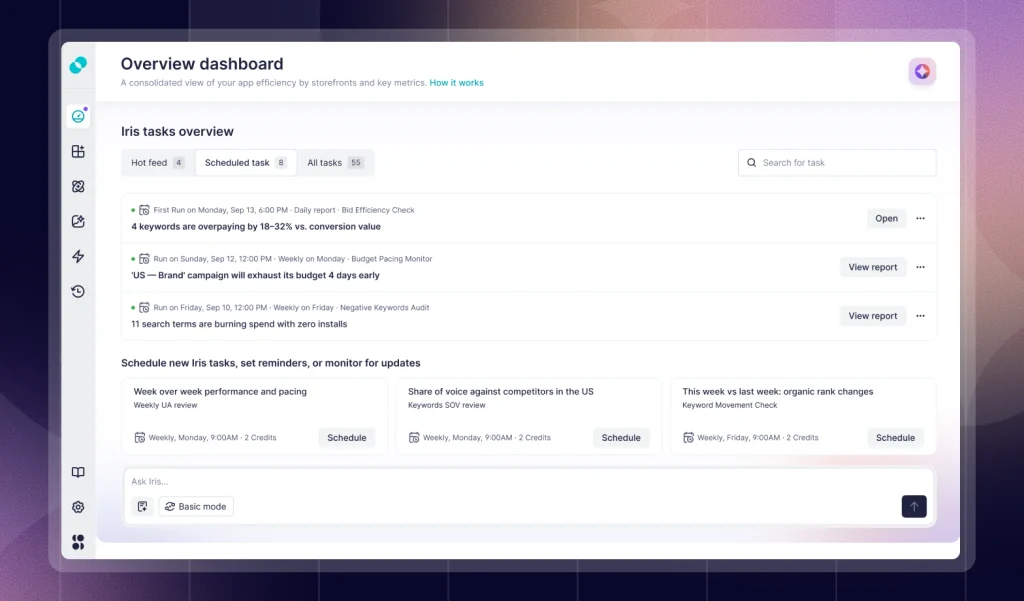Click 'This week vs last week' card title
The width and height of the screenshot is (1024, 601).
click(778, 391)
